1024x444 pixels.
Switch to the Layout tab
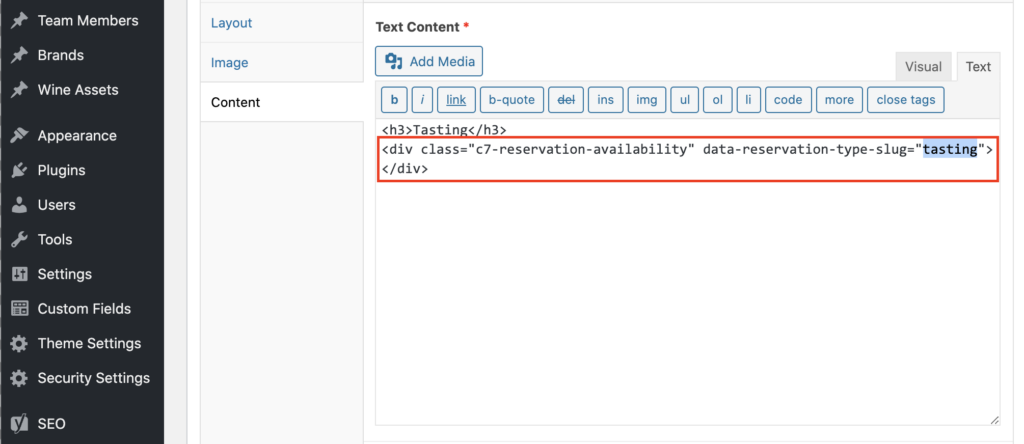pos(281,23)
